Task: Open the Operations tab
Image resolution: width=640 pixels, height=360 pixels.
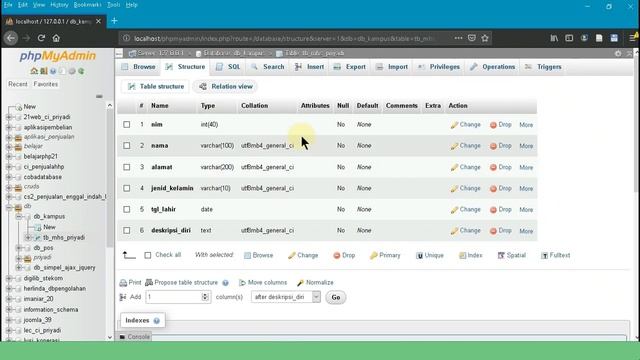Action: click(x=493, y=67)
